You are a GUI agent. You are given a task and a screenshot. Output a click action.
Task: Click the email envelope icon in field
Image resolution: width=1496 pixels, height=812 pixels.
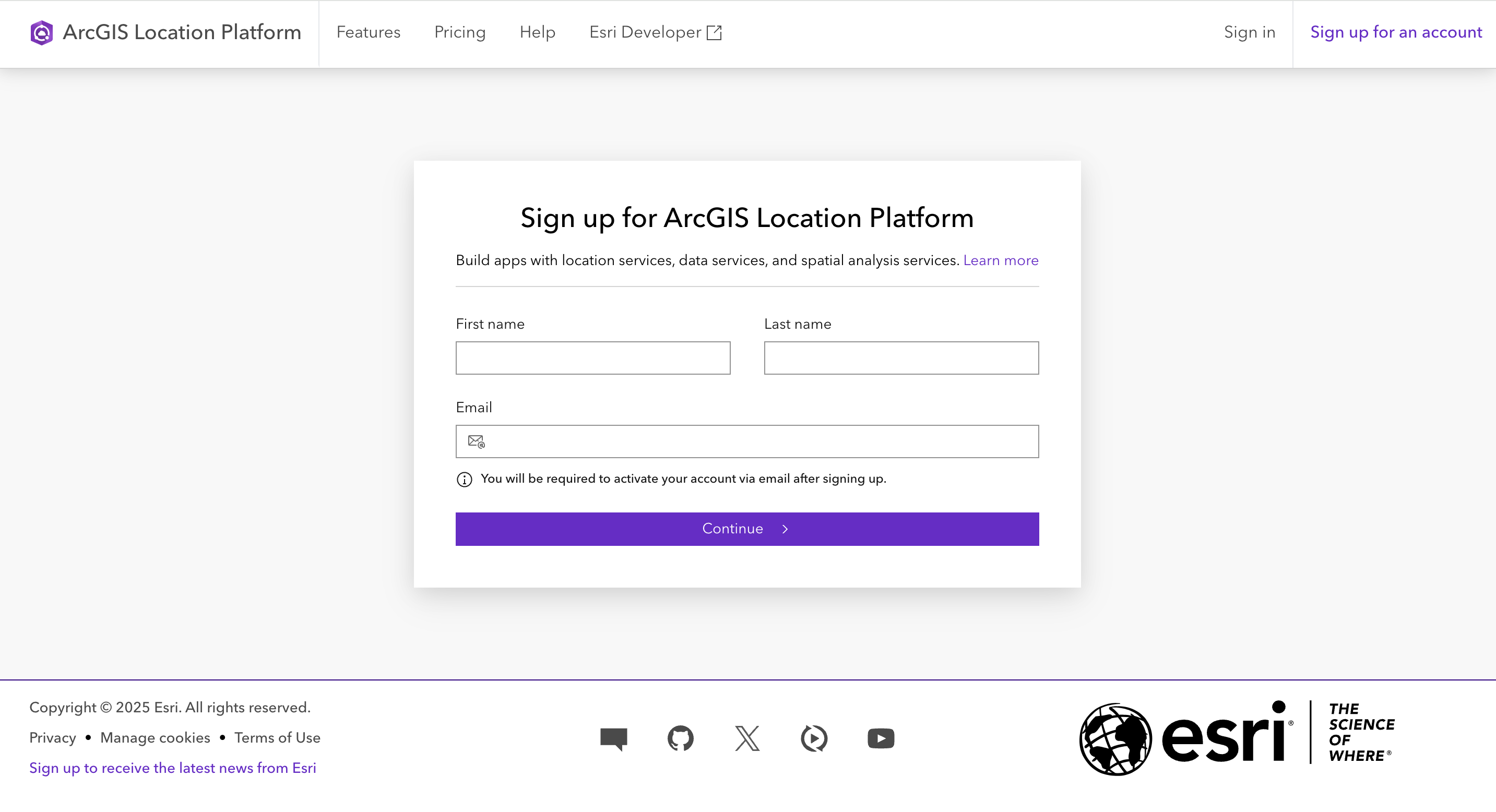coord(476,441)
